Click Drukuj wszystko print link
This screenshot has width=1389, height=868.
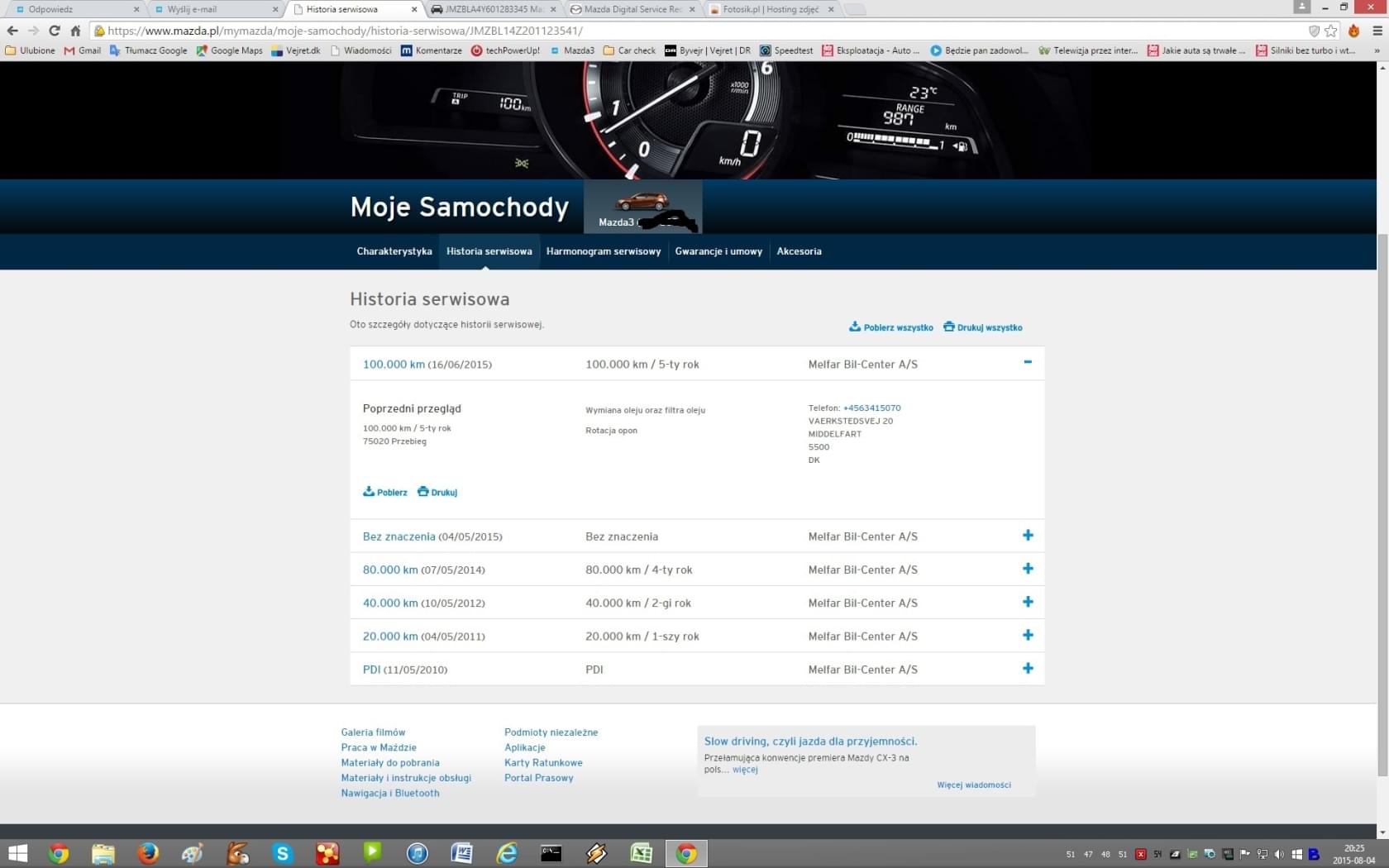point(983,327)
